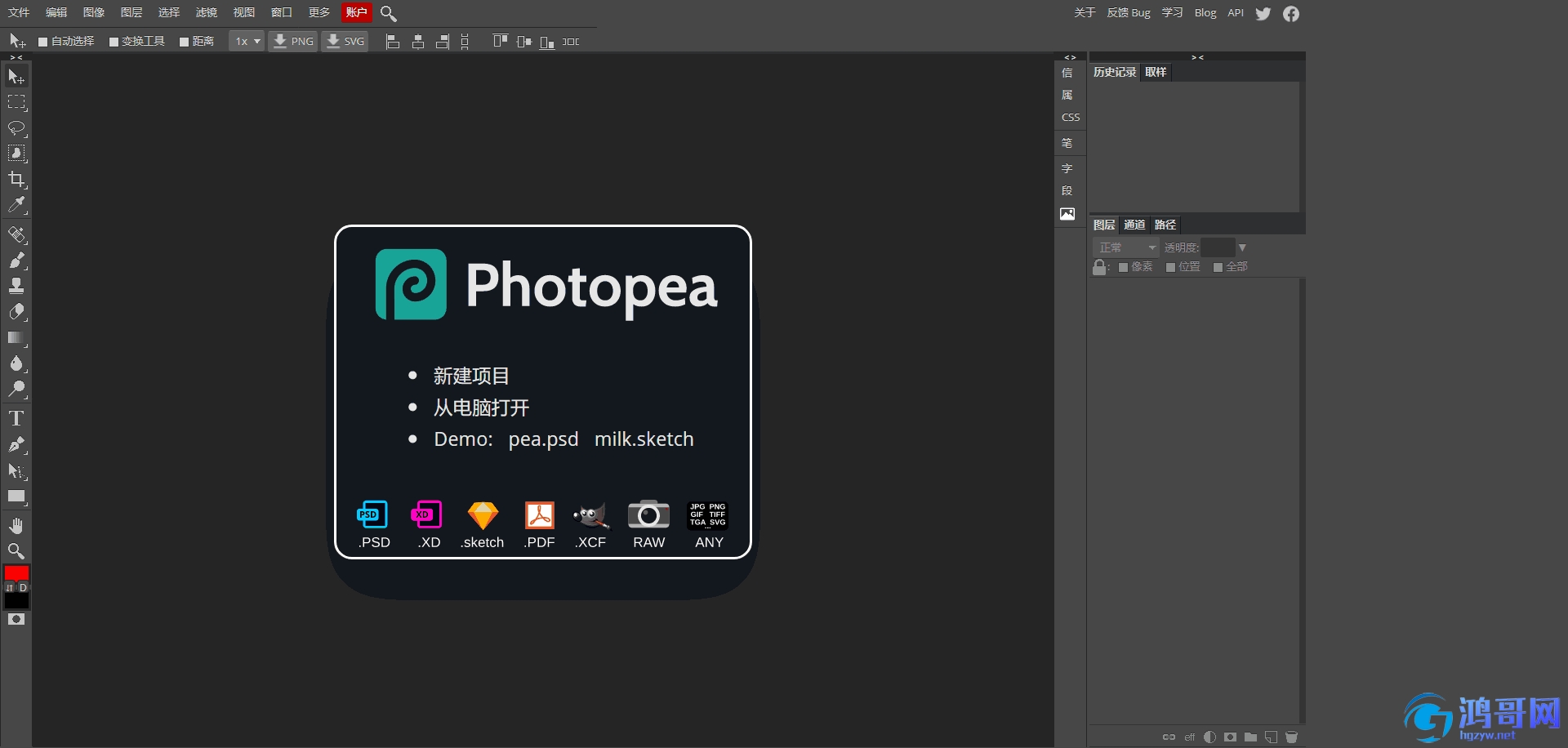Enable the 距离 checkbox
This screenshot has height=748, width=1568.
coord(185,42)
